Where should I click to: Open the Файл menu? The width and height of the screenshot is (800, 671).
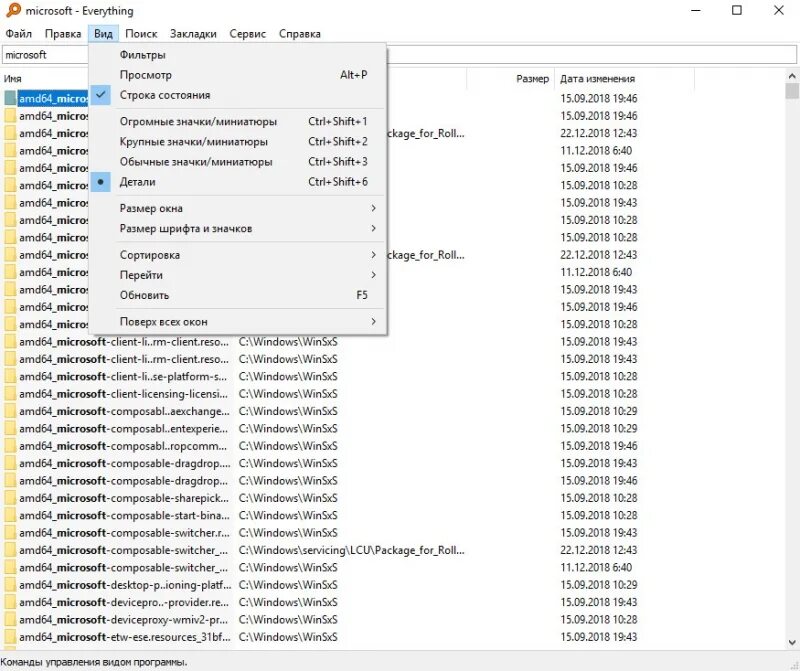(x=18, y=34)
